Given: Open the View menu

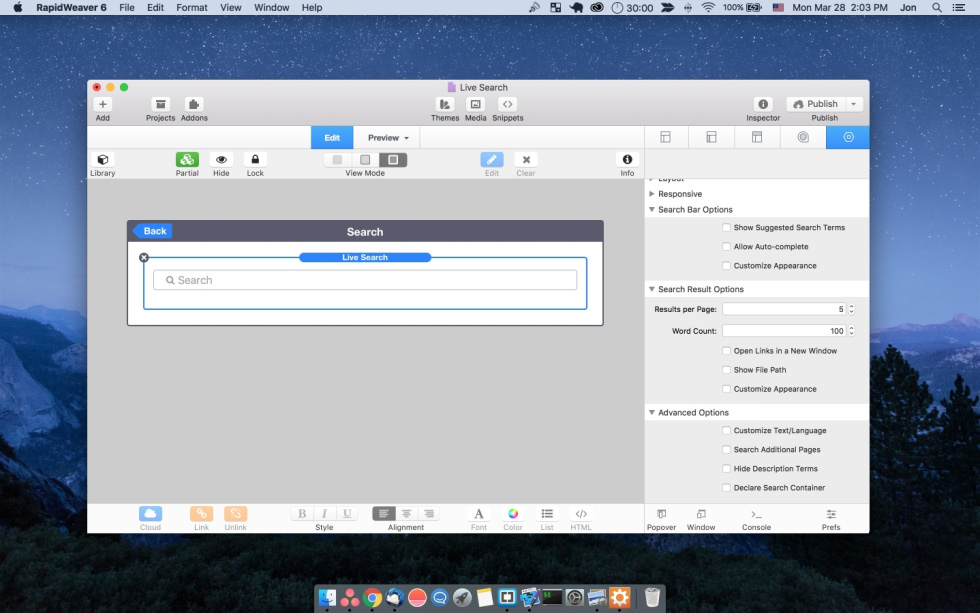Looking at the screenshot, I should point(231,7).
